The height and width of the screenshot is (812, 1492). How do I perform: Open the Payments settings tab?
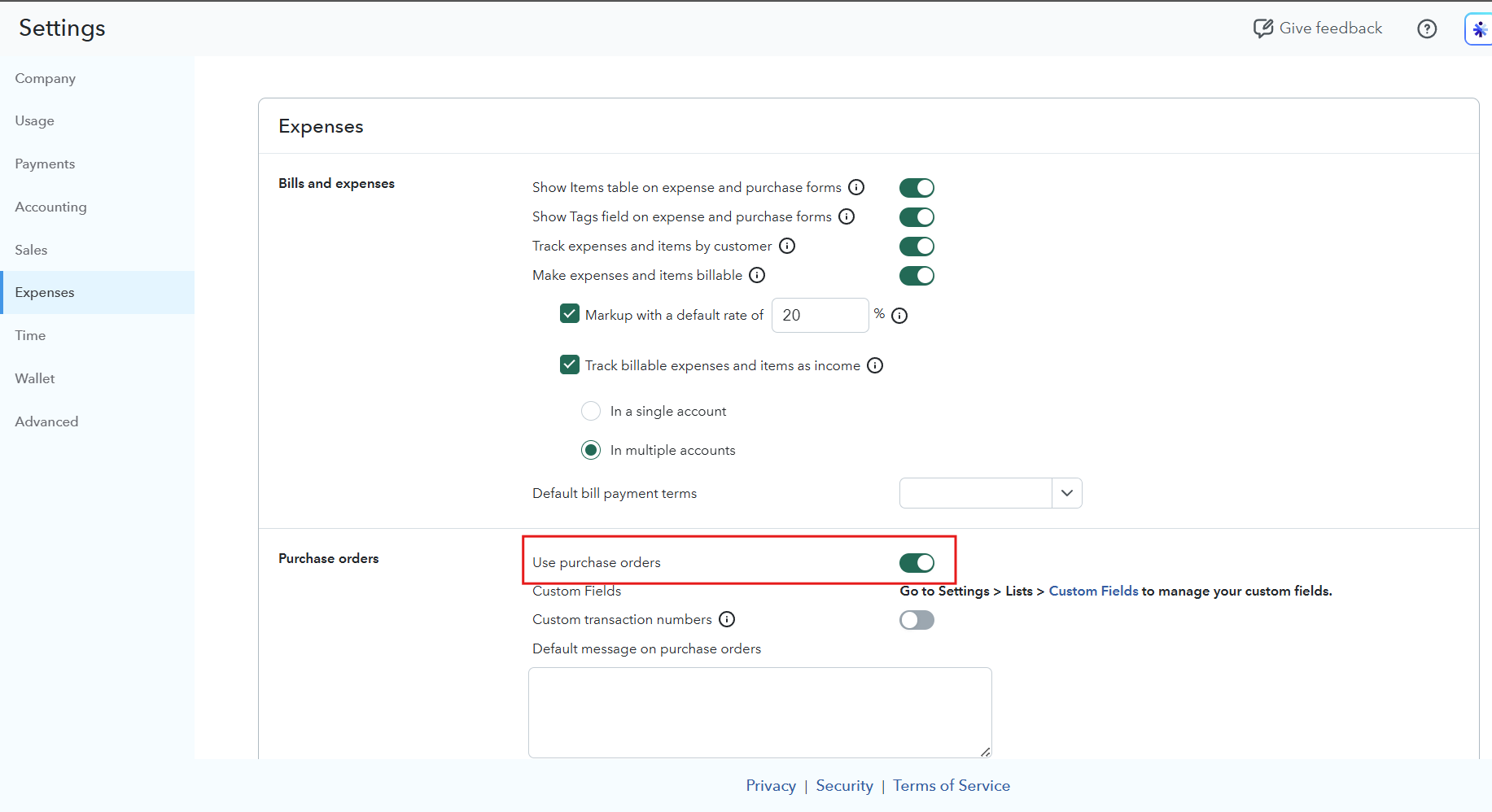point(98,164)
